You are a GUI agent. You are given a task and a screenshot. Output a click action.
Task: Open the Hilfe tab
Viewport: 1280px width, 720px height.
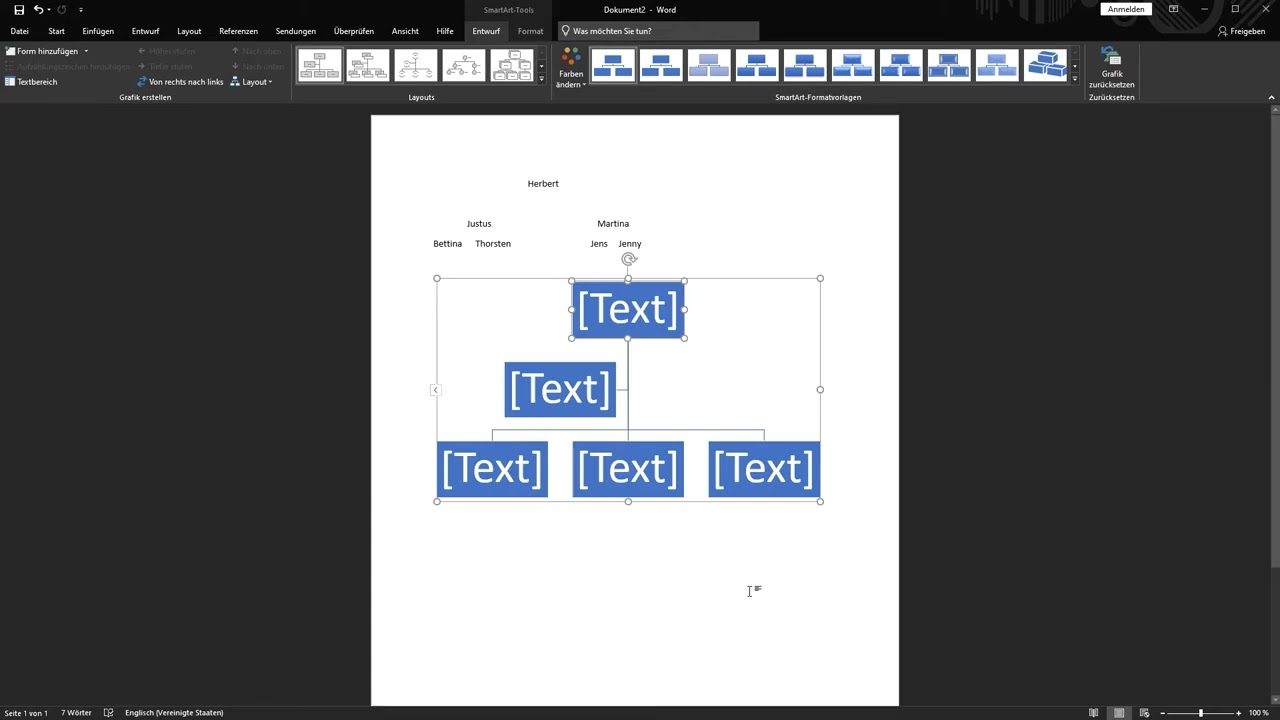[445, 31]
